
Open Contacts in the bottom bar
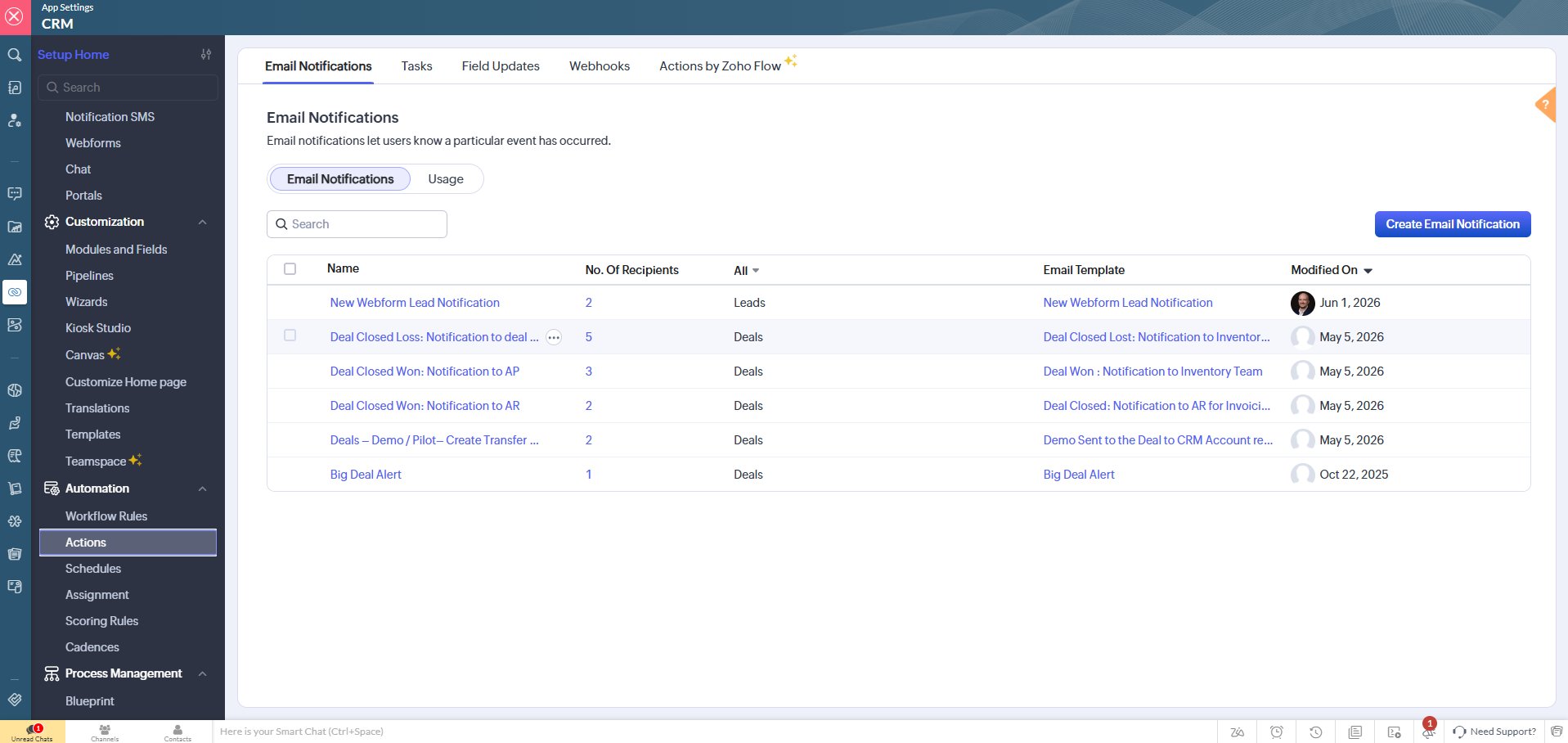[x=177, y=732]
